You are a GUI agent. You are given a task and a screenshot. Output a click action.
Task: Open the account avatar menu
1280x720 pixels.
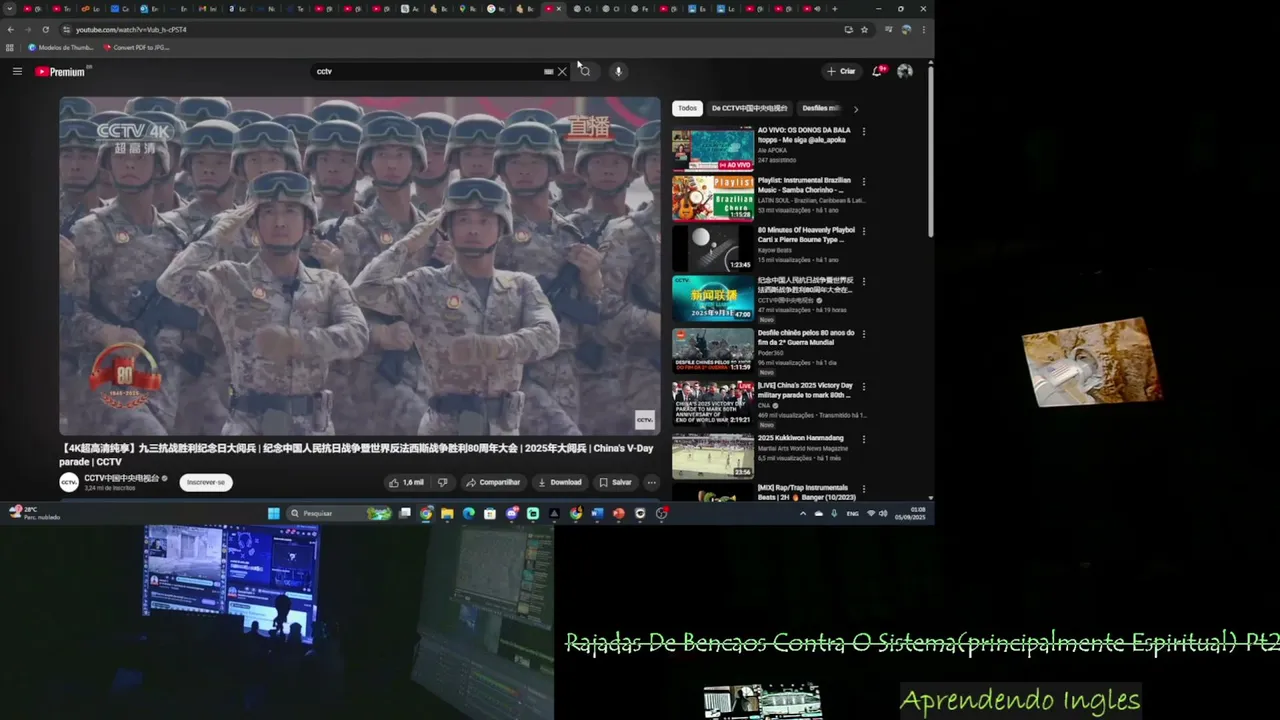coord(905,71)
